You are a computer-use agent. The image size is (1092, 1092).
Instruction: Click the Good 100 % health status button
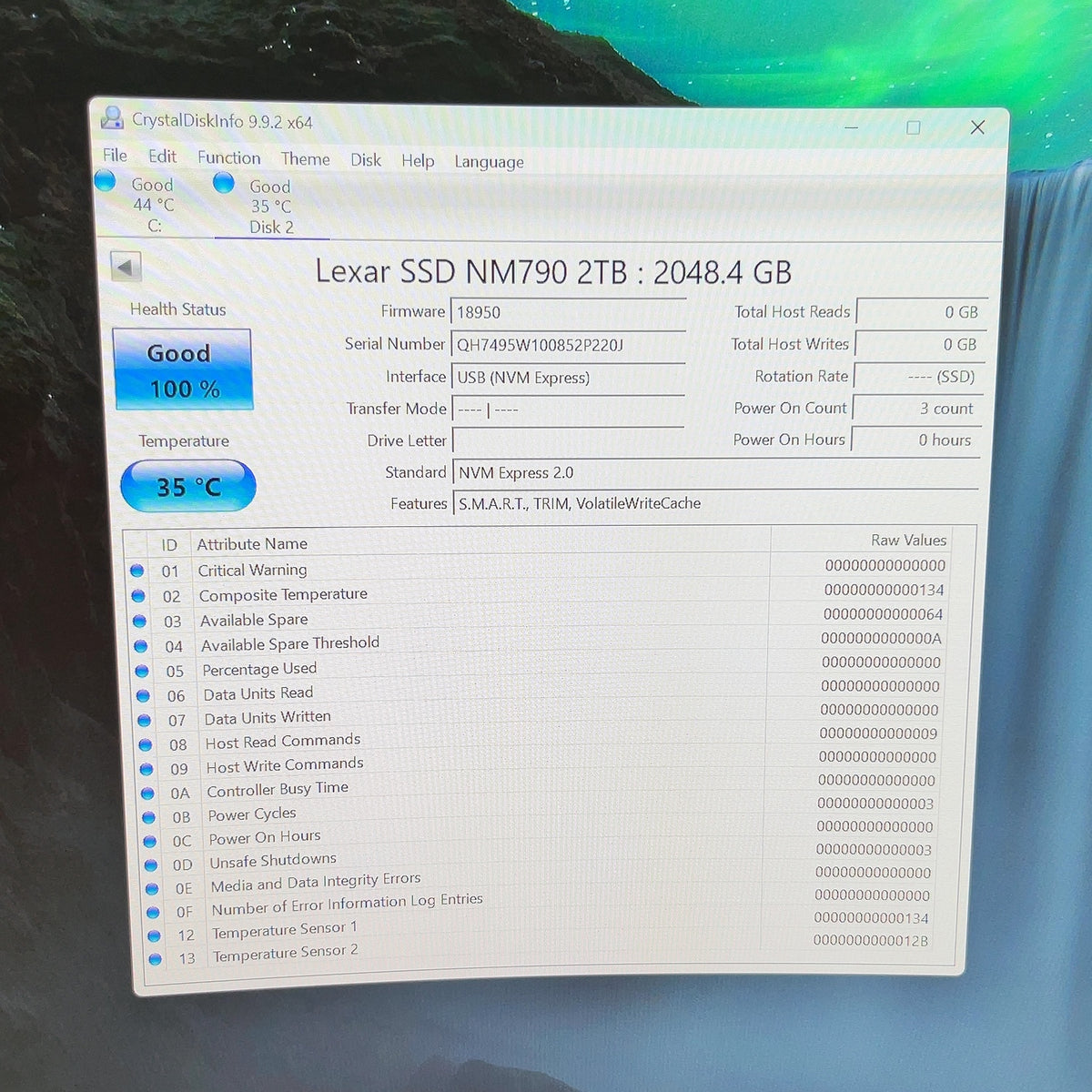[x=182, y=369]
